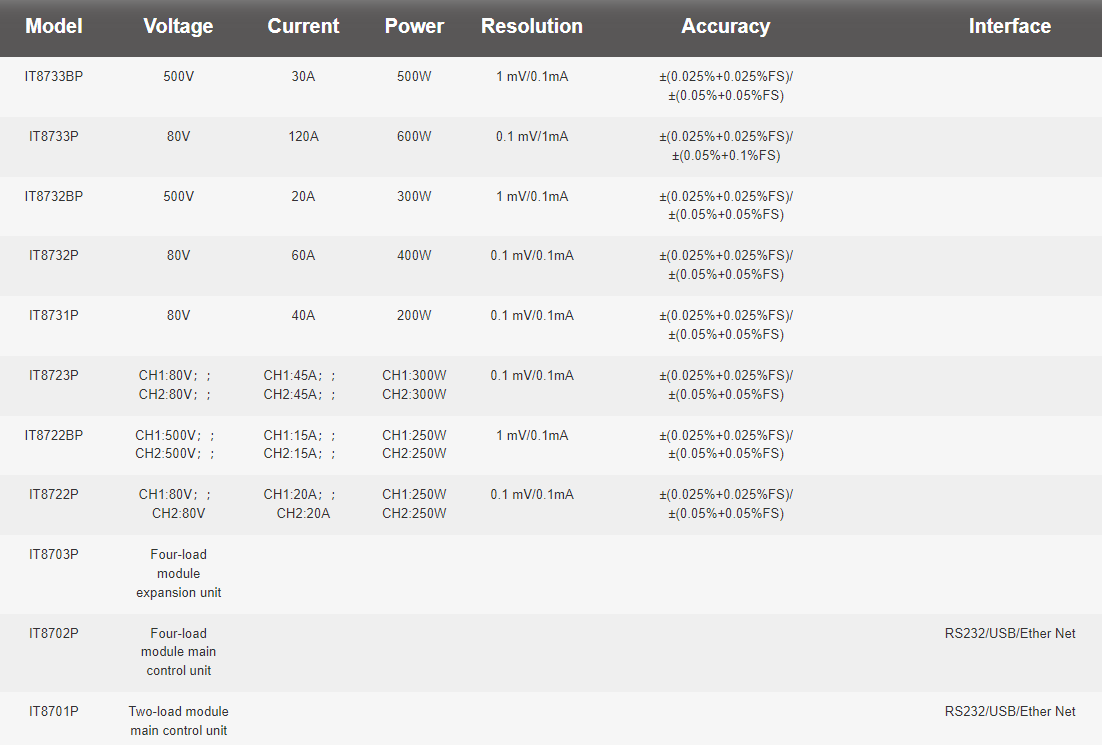1102x745 pixels.
Task: Click the 400W power cell
Action: [x=414, y=255]
